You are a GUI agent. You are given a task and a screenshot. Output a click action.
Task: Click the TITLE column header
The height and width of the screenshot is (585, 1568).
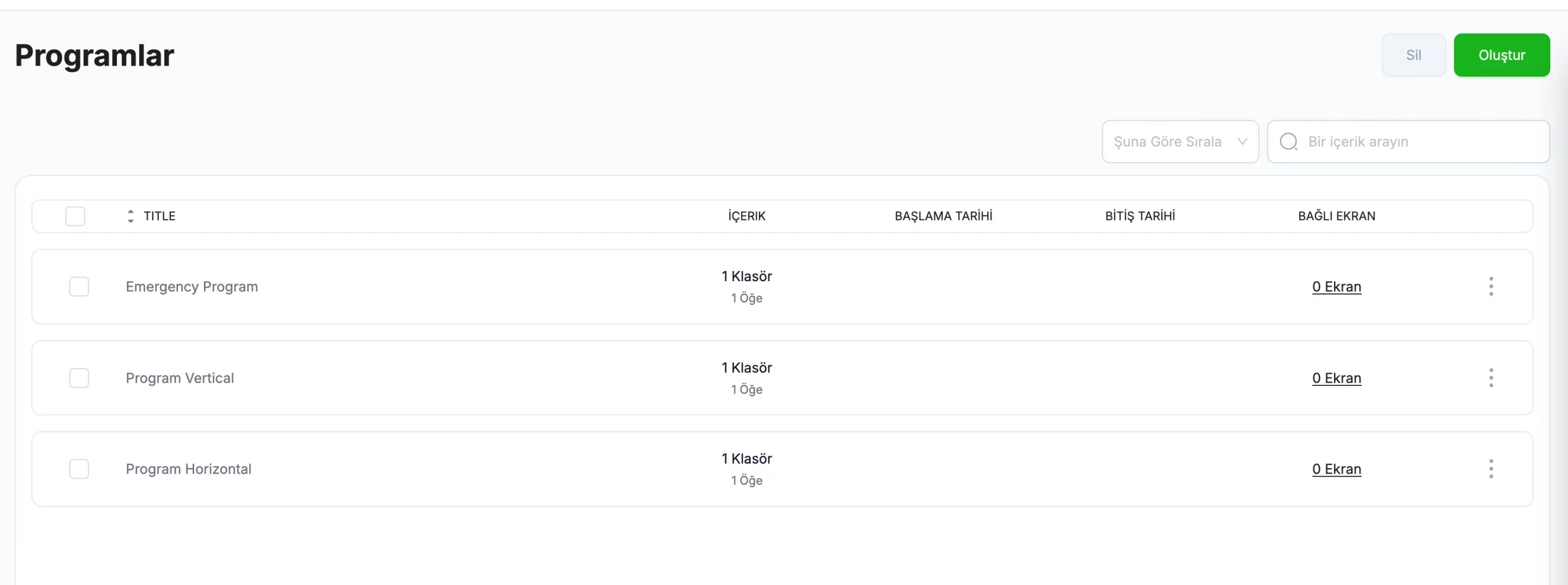(159, 216)
